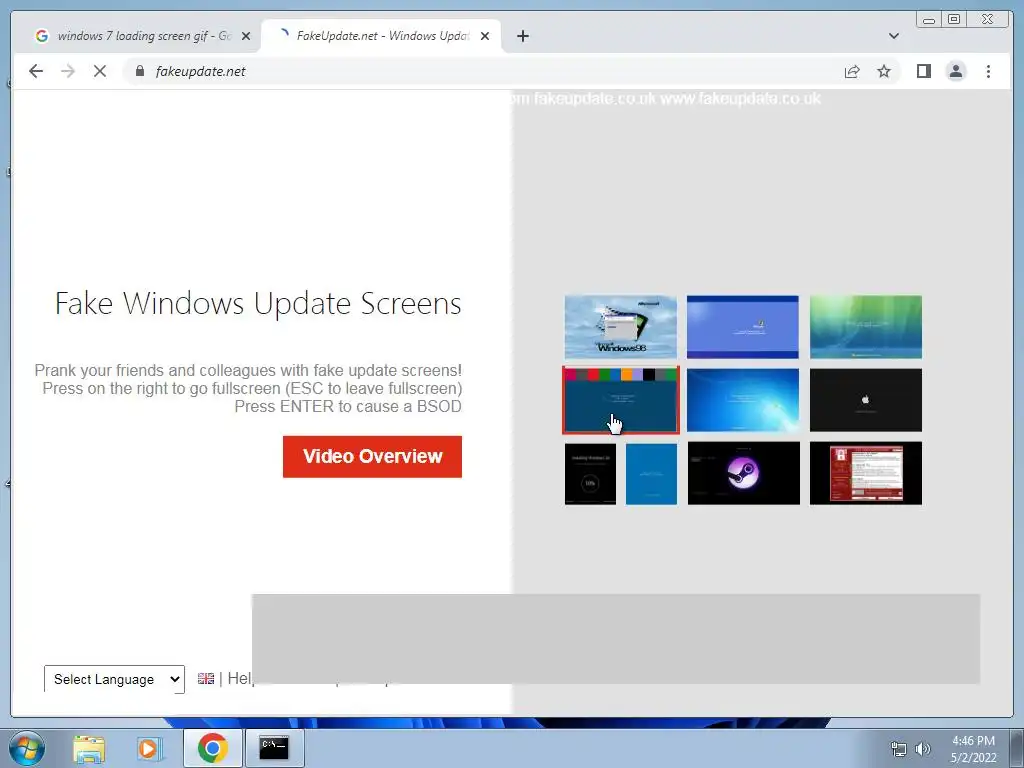
Task: Open Windows Explorer from the taskbar
Action: click(x=89, y=749)
